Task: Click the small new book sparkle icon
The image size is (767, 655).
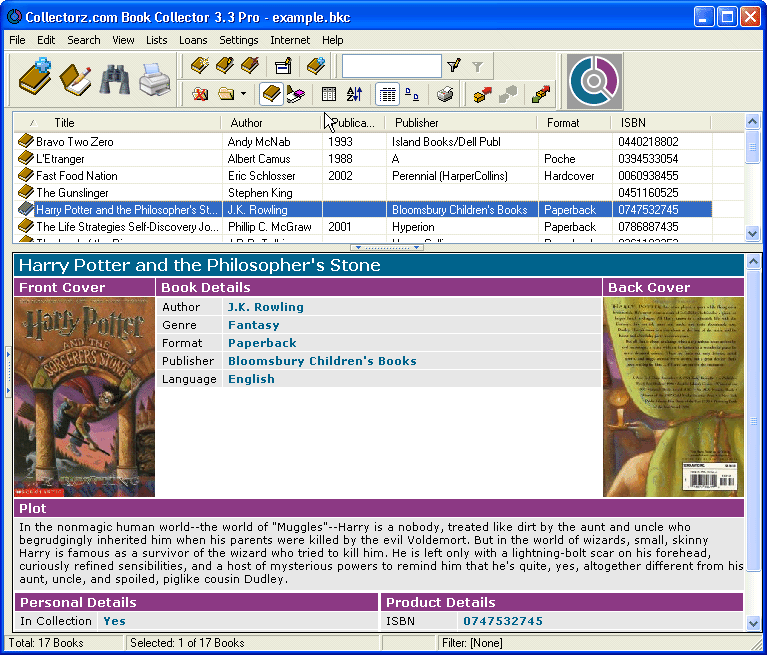Action: [x=200, y=66]
